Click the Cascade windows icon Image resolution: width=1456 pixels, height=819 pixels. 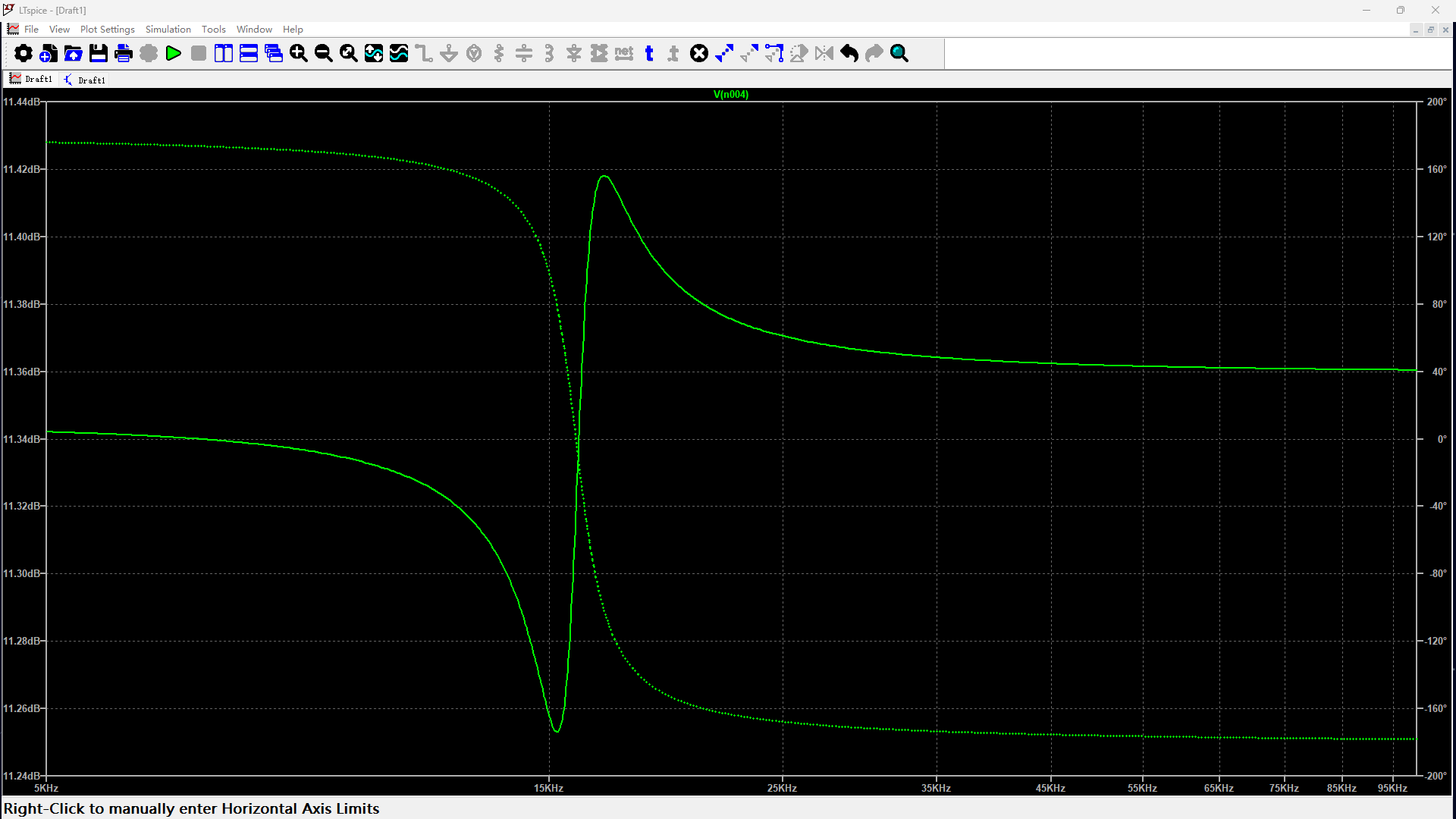(274, 53)
